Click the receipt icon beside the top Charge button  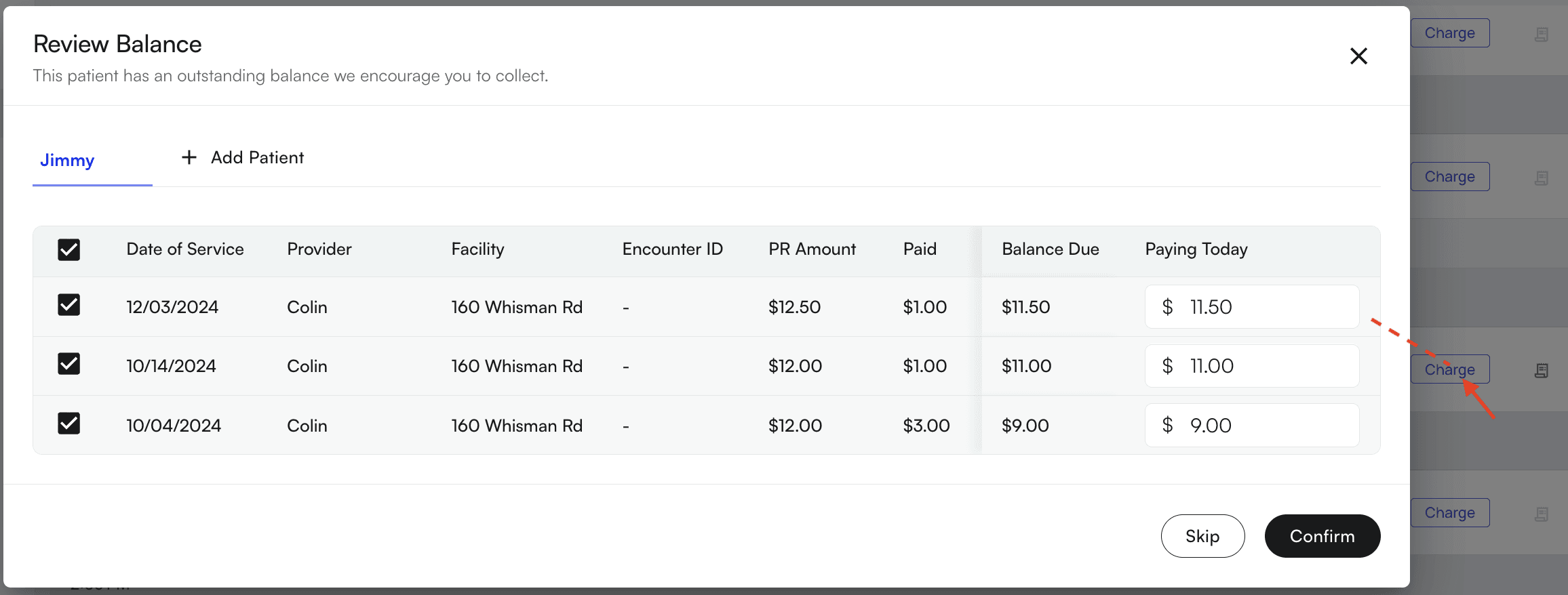(1542, 35)
